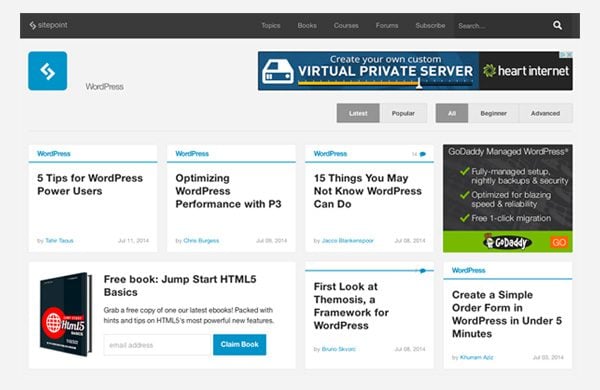Click the blue SitePoint square logo

coord(47,71)
